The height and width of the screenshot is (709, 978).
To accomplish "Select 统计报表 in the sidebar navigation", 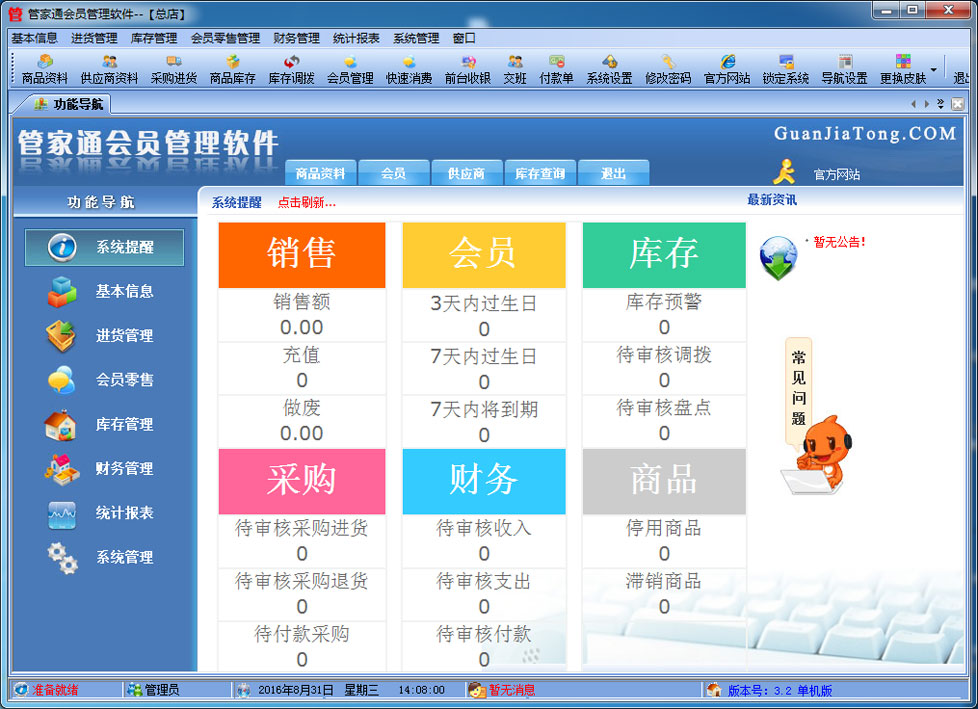I will pyautogui.click(x=103, y=513).
